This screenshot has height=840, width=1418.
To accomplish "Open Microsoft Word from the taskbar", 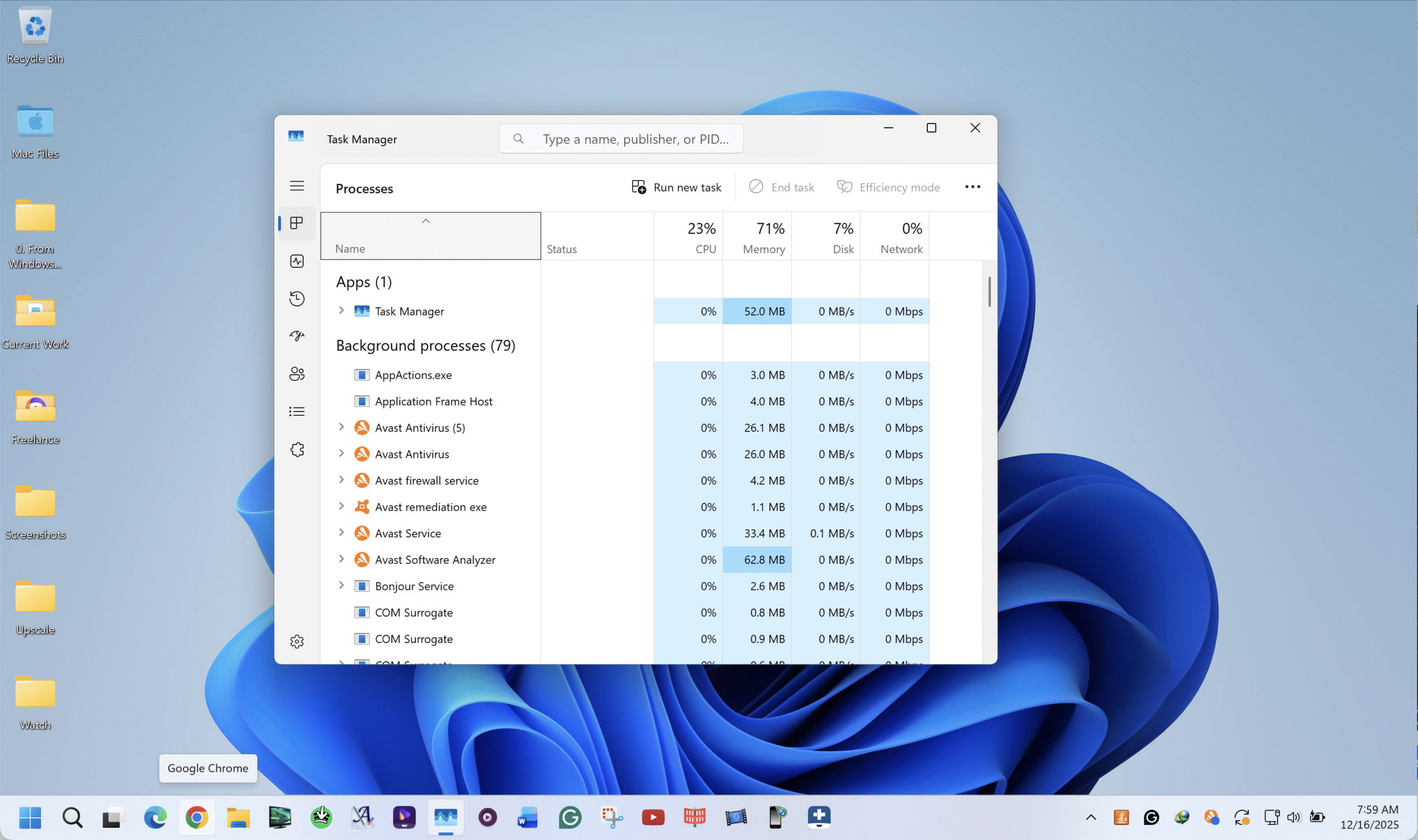I will [527, 817].
